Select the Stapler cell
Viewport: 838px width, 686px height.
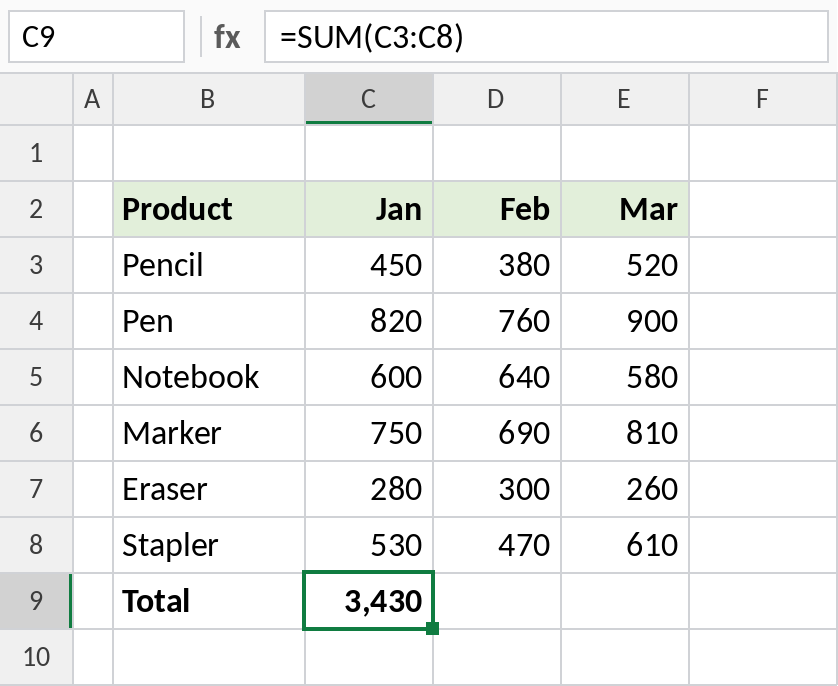[x=209, y=545]
